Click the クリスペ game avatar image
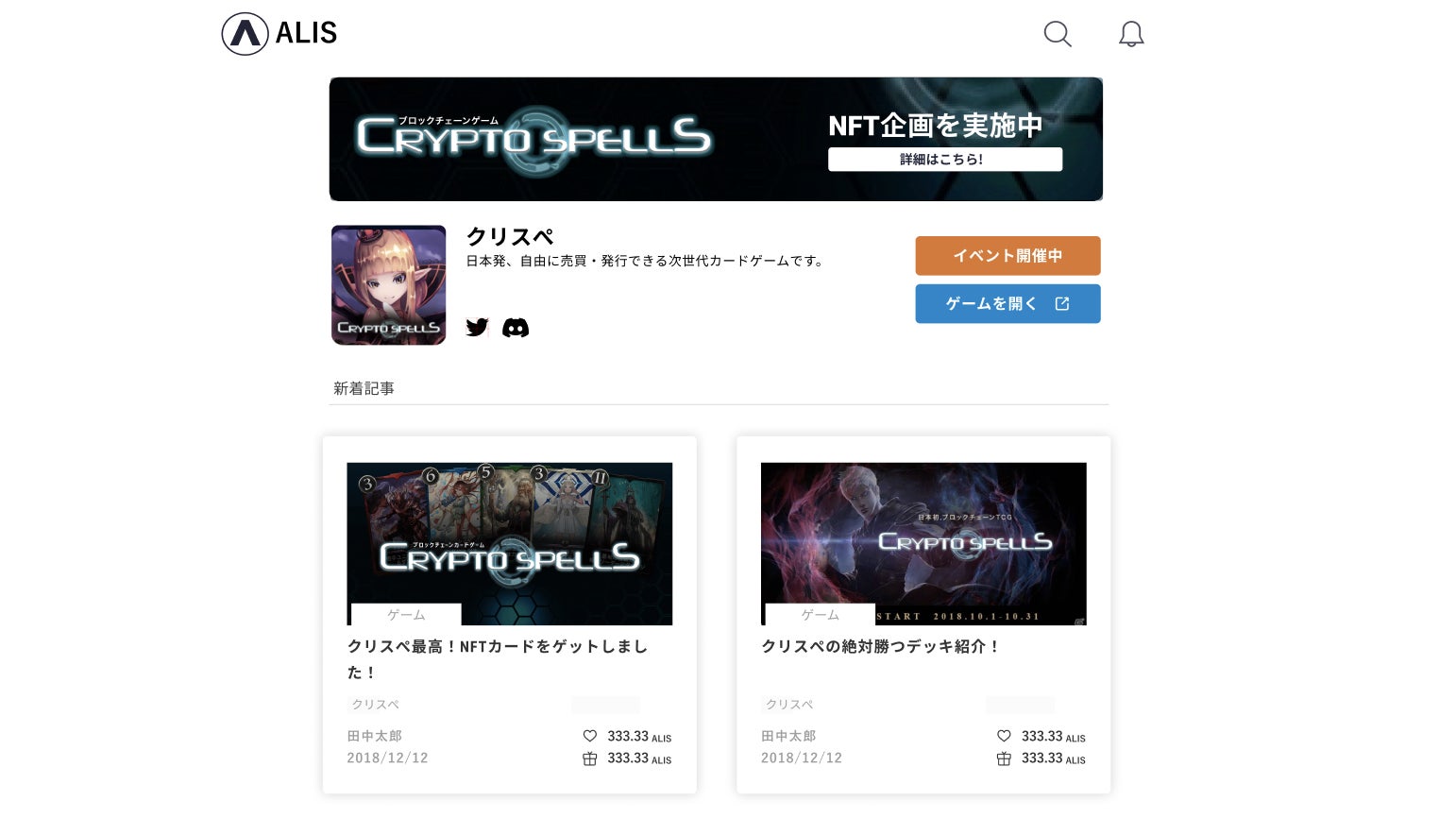1456x818 pixels. 388,284
